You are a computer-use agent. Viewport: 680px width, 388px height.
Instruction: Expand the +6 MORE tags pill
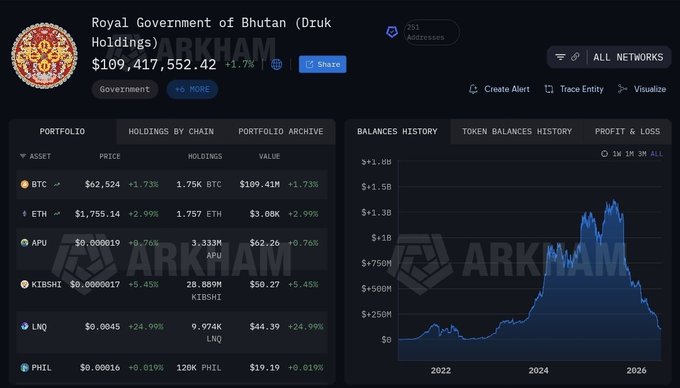point(192,89)
